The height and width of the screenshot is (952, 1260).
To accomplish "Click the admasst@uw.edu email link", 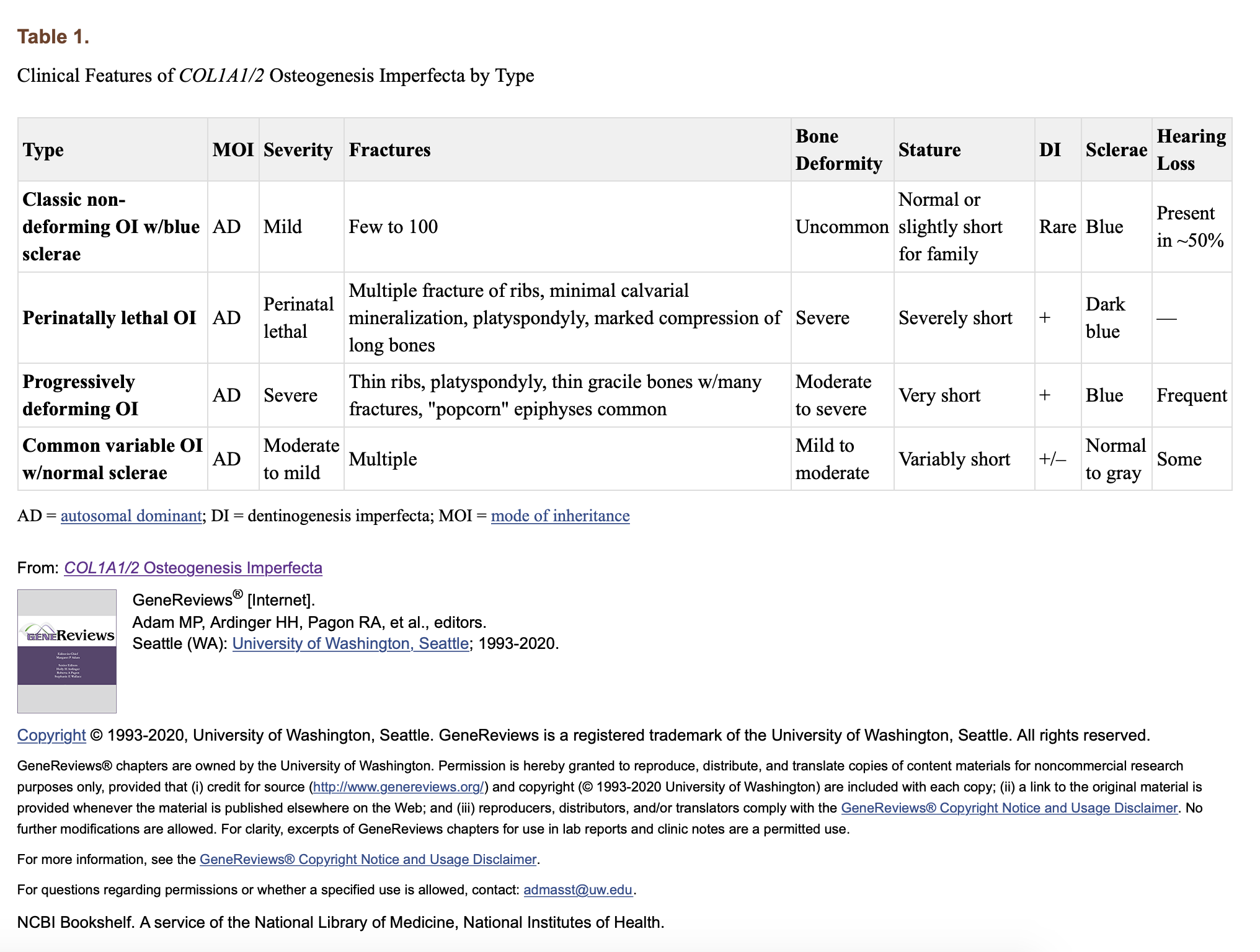I will tap(578, 890).
